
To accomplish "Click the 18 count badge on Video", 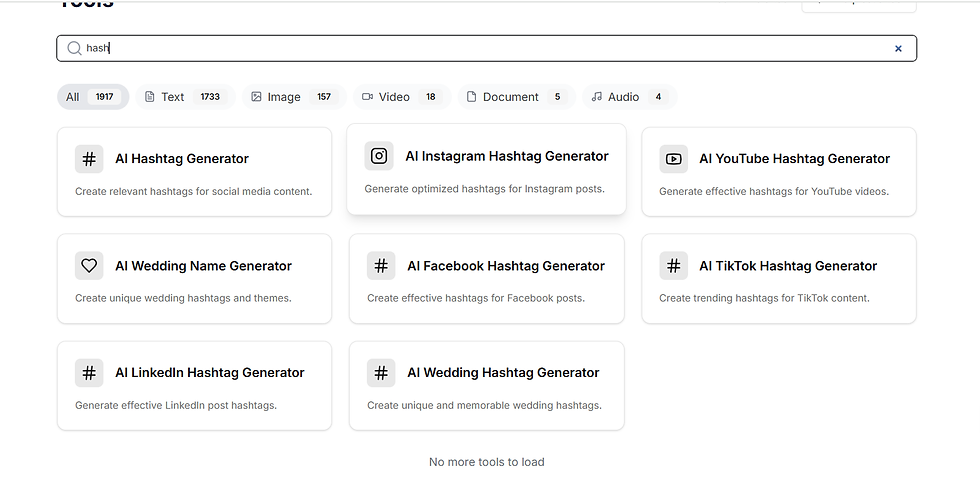I will click(x=431, y=97).
